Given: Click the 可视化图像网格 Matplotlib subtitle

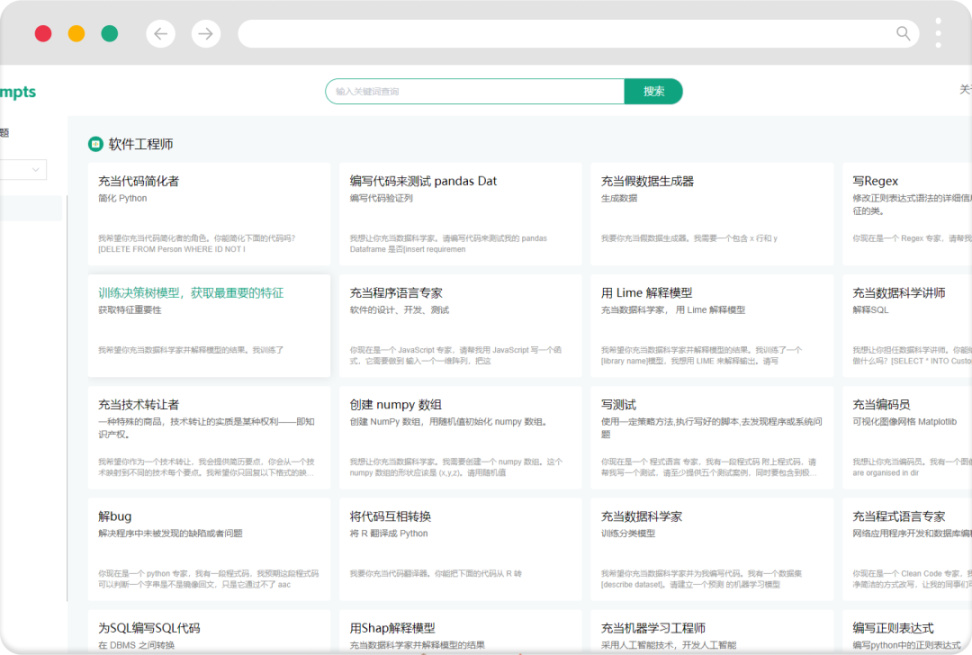Looking at the screenshot, I should click(904, 422).
